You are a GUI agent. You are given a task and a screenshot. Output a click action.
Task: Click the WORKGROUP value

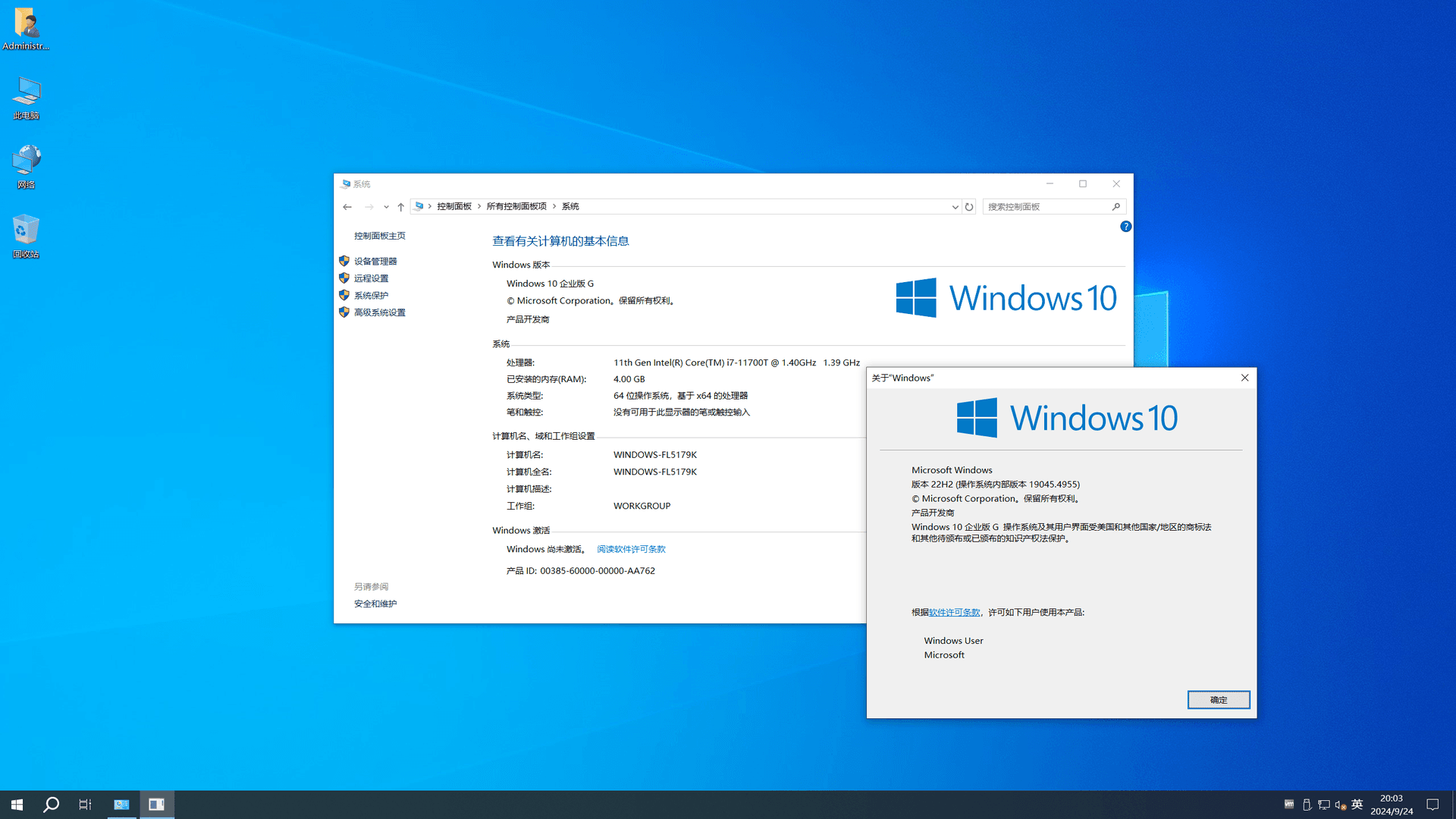click(x=642, y=506)
